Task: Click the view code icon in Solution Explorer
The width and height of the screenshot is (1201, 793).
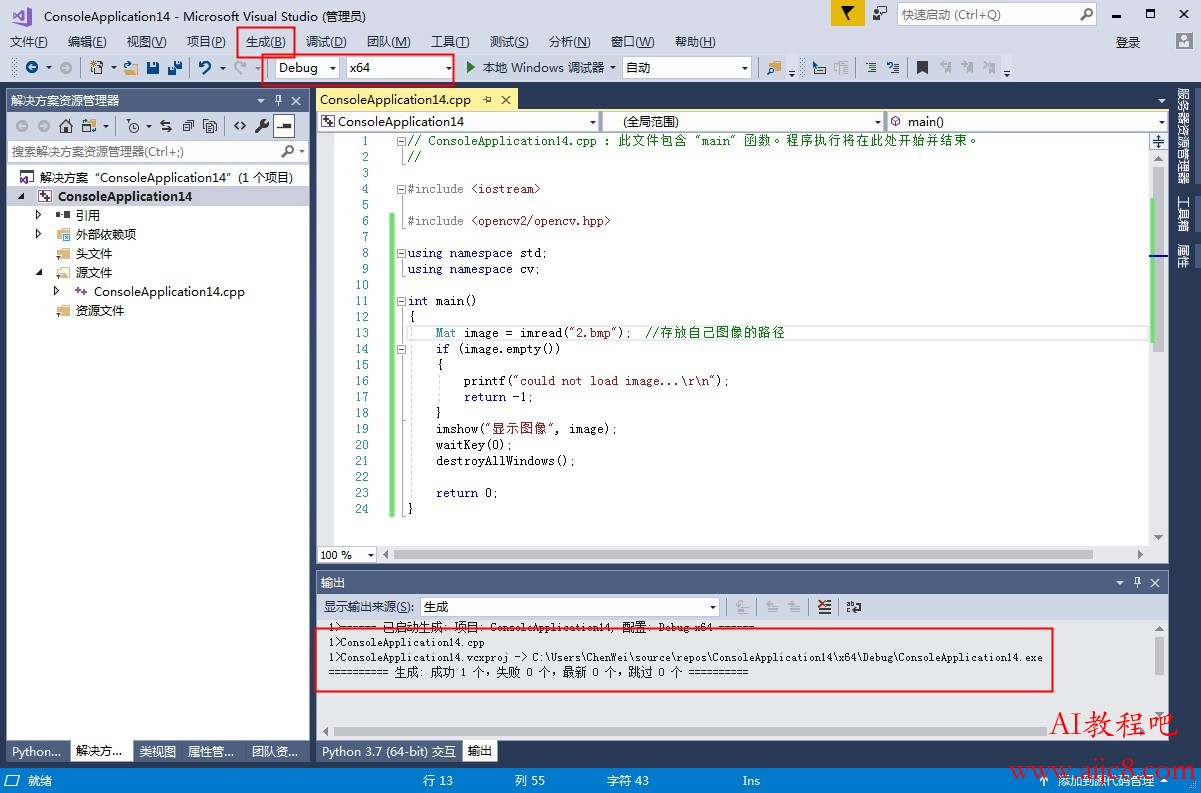Action: point(240,126)
